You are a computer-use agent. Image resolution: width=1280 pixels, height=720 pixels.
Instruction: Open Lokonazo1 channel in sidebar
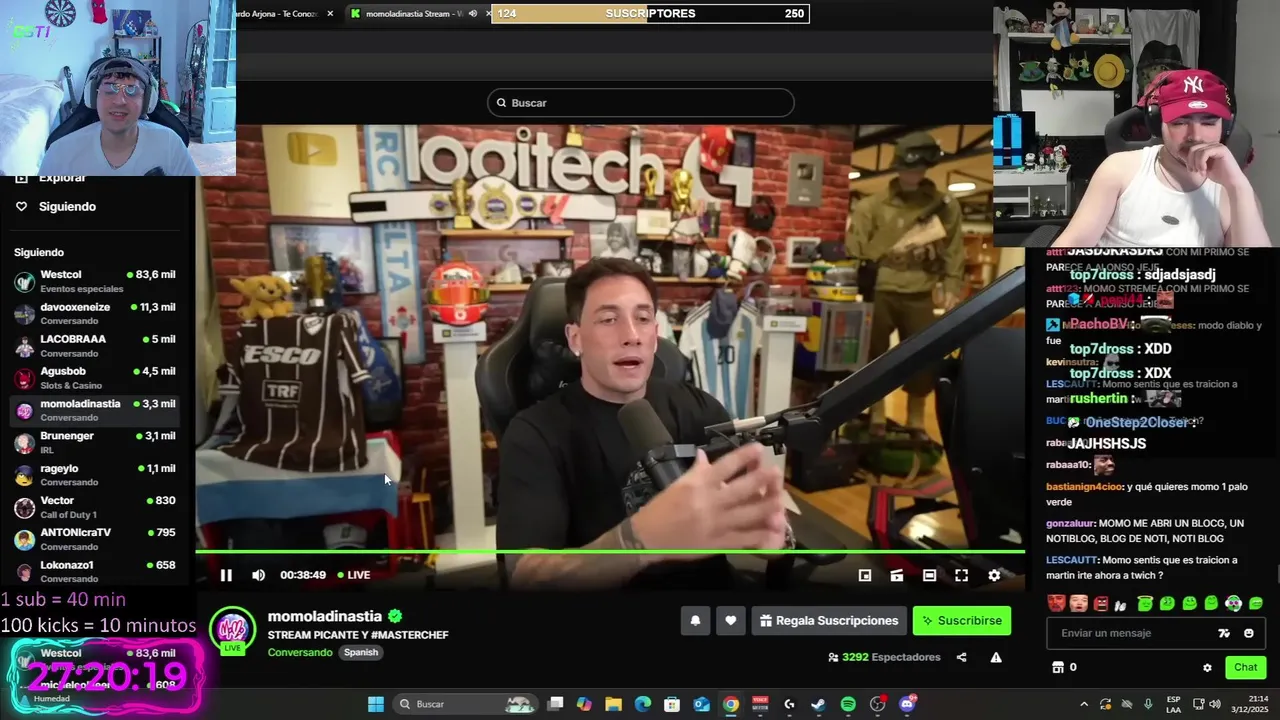tap(95, 570)
